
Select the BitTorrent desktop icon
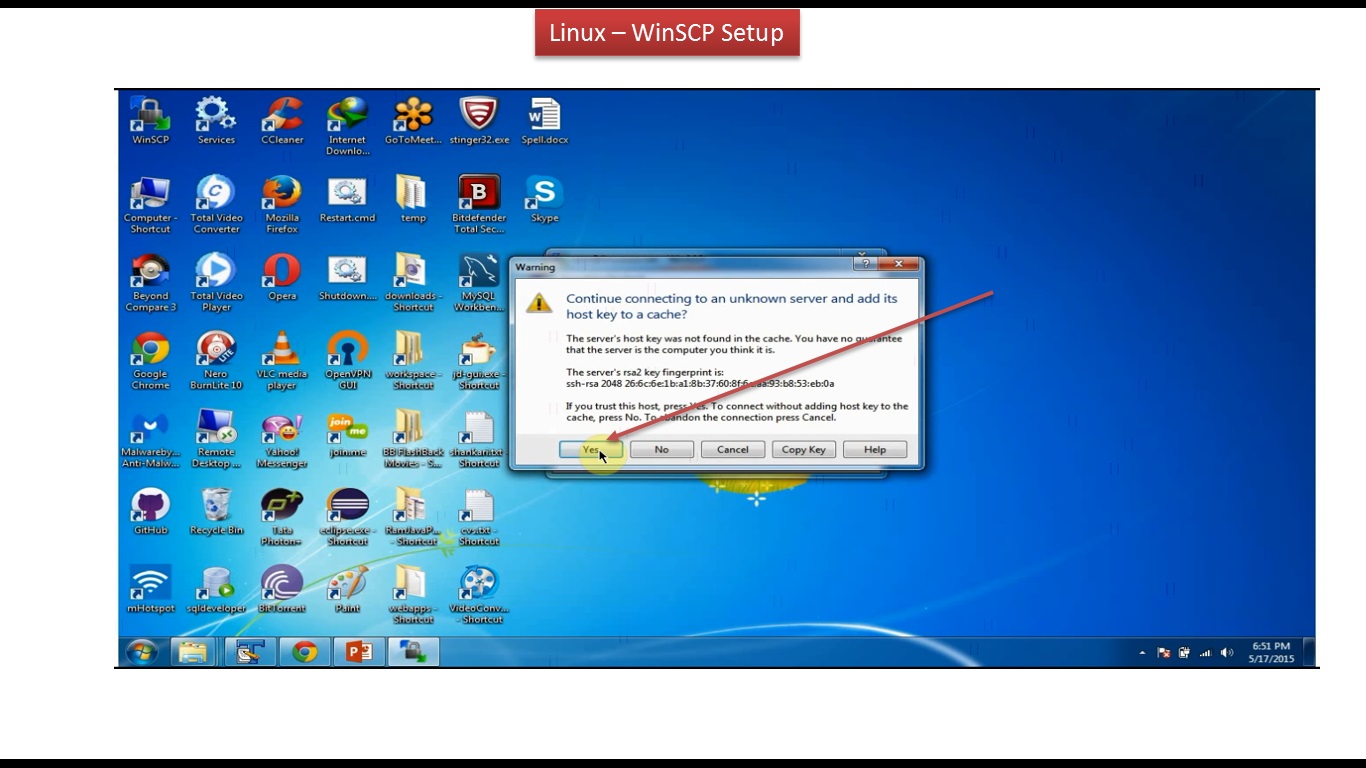[x=282, y=590]
